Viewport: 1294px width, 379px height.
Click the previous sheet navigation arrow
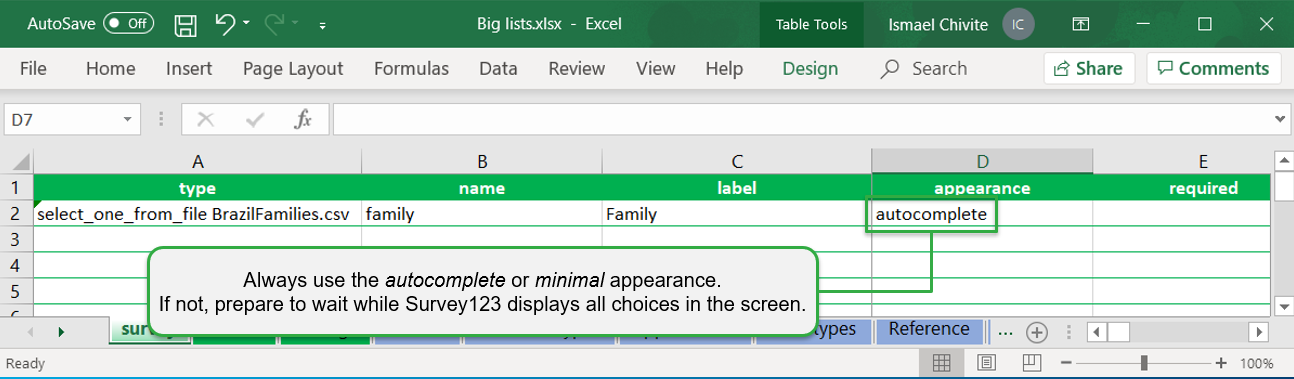pyautogui.click(x=30, y=331)
